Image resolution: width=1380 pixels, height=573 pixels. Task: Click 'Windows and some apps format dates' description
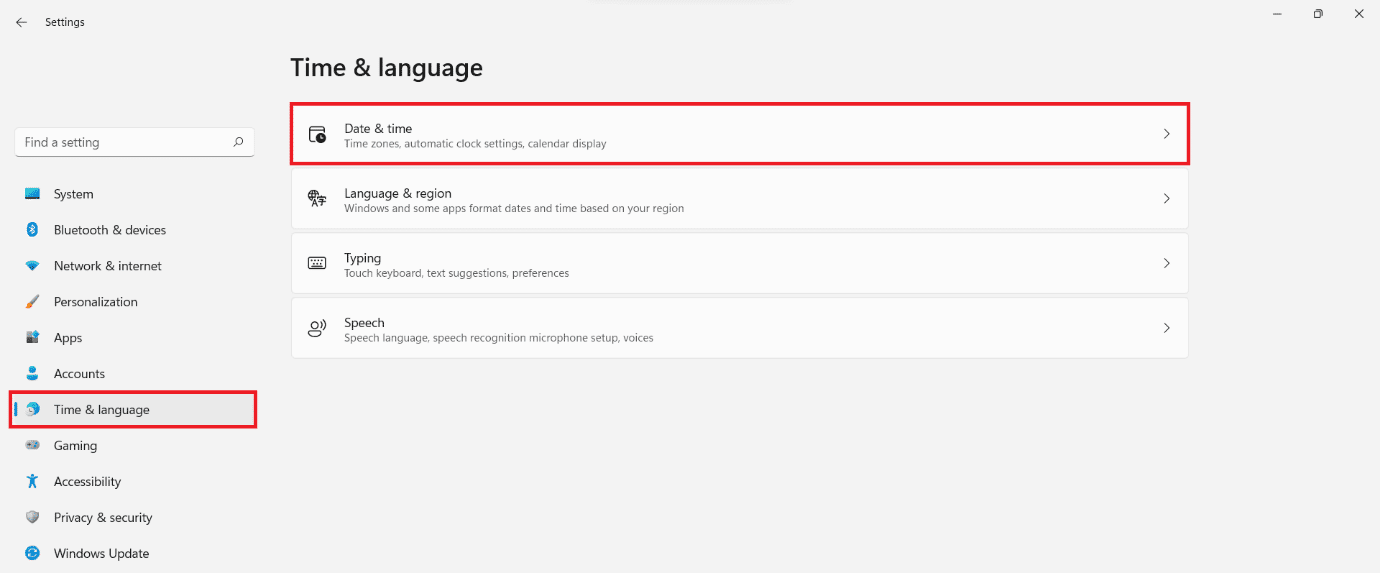tap(514, 209)
